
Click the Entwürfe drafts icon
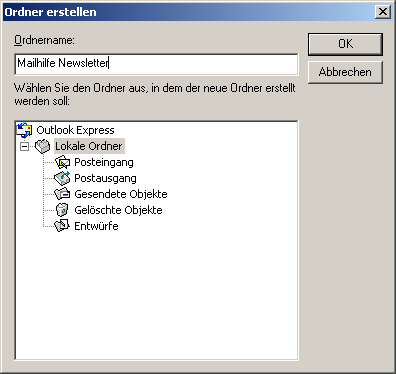[62, 226]
